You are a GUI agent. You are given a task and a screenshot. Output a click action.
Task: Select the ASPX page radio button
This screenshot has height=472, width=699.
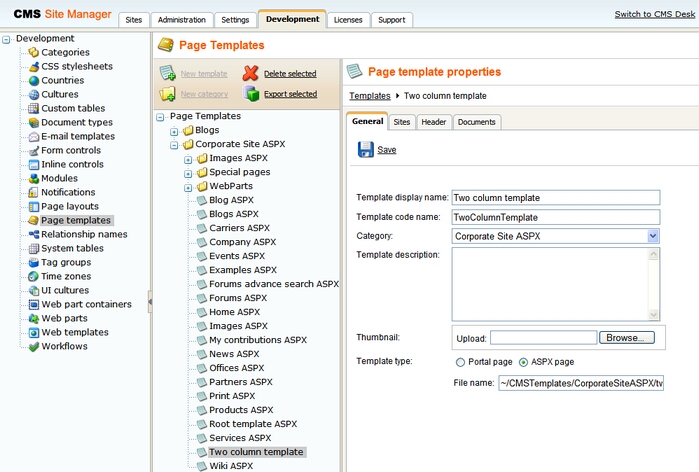coord(523,362)
